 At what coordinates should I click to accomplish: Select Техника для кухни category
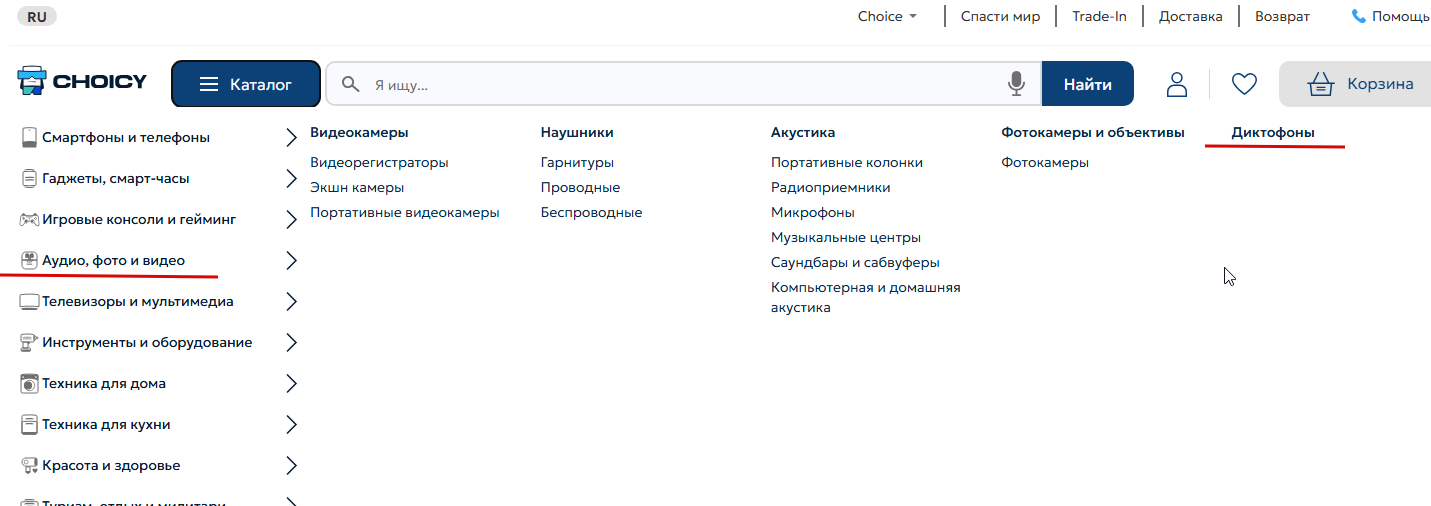(x=106, y=425)
